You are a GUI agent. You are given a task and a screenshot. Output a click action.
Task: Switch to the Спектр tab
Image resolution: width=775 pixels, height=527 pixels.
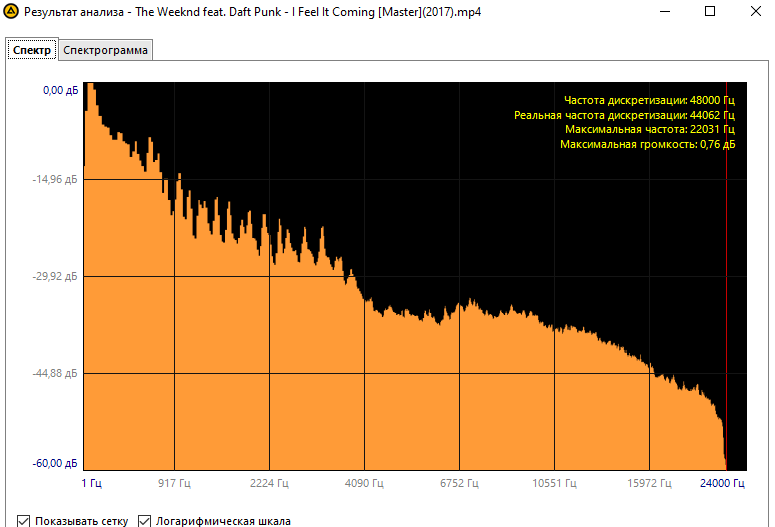[x=32, y=49]
